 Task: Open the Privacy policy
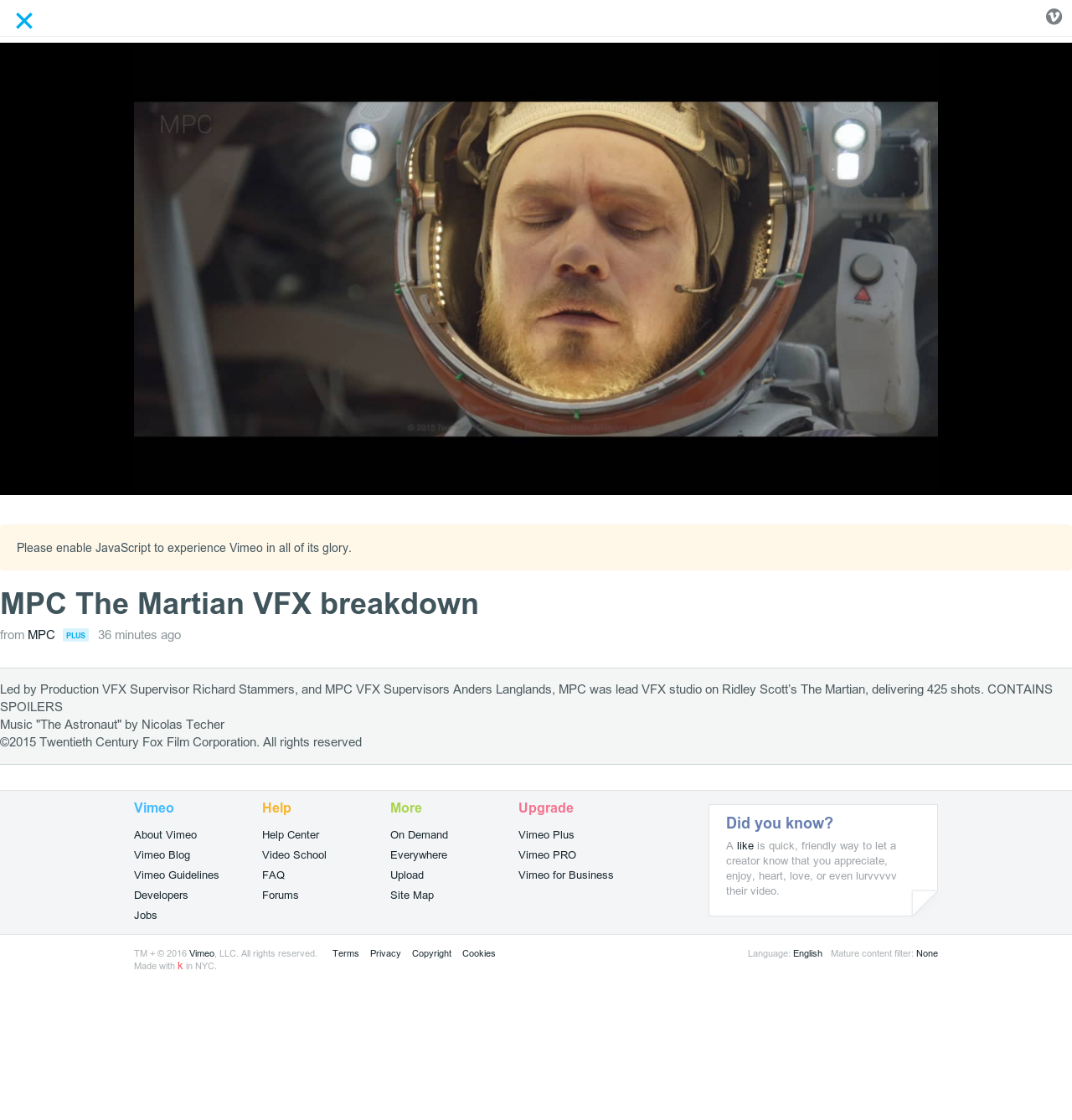coord(385,953)
